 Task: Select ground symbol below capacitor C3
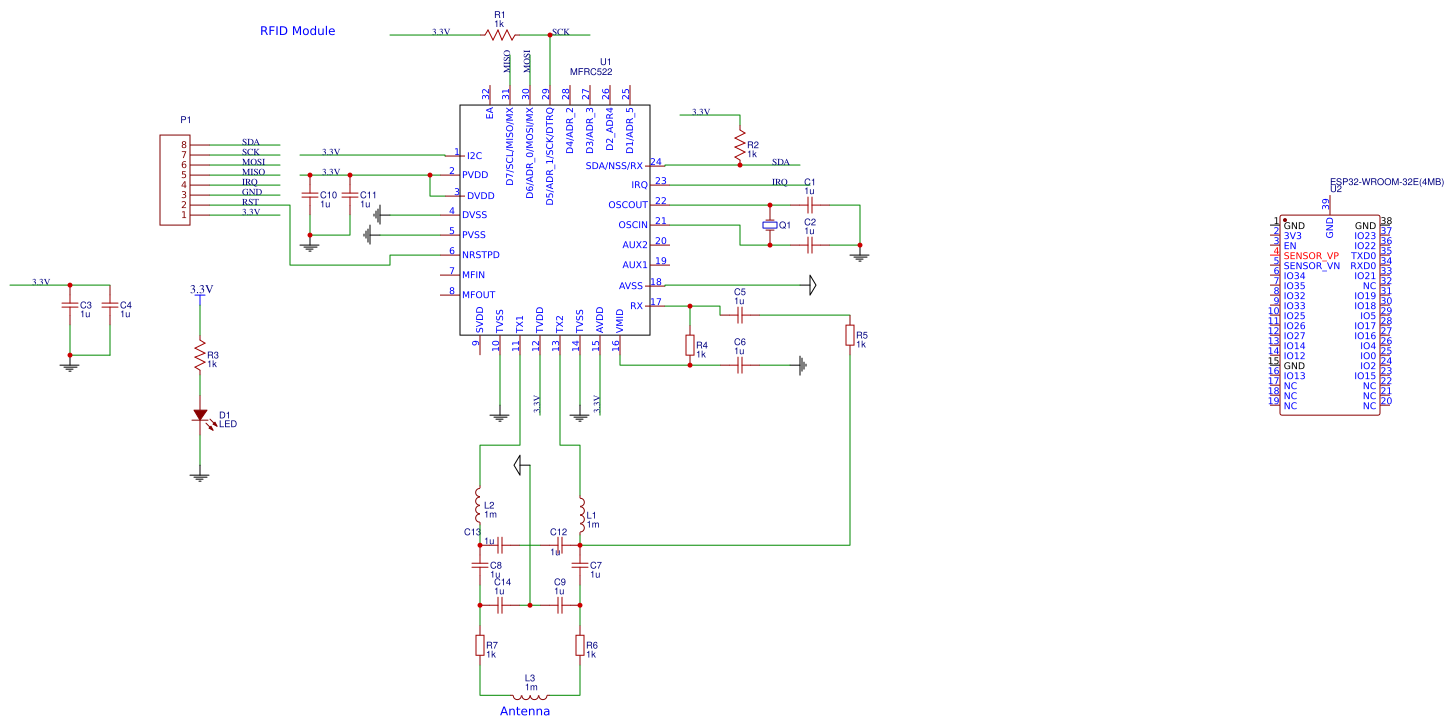70,366
